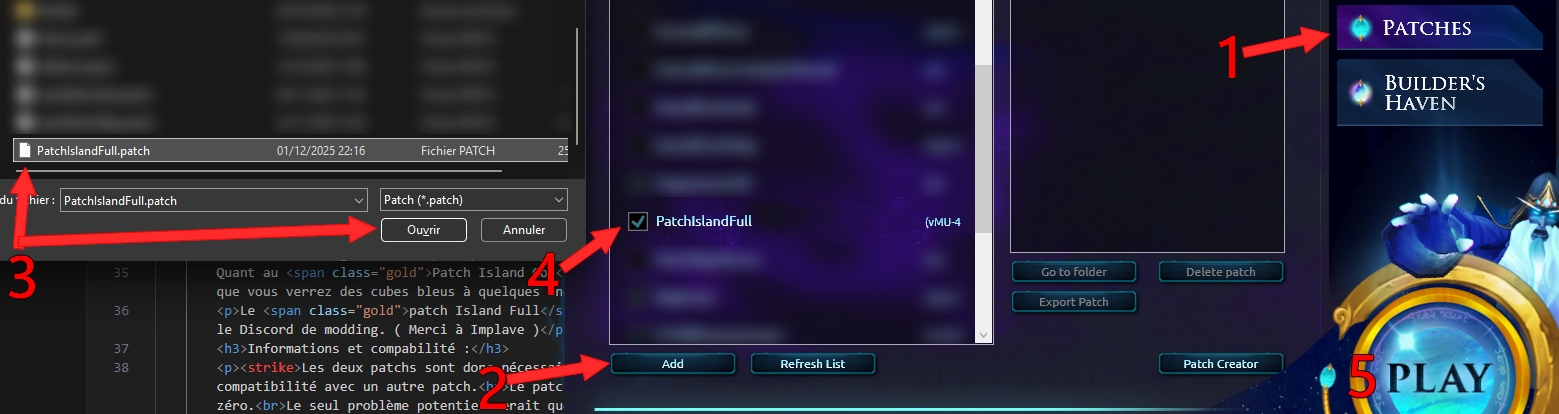Screen dimensions: 1559x414
Task: Open the Patch (*.patch) file type dropdown
Action: point(474,200)
